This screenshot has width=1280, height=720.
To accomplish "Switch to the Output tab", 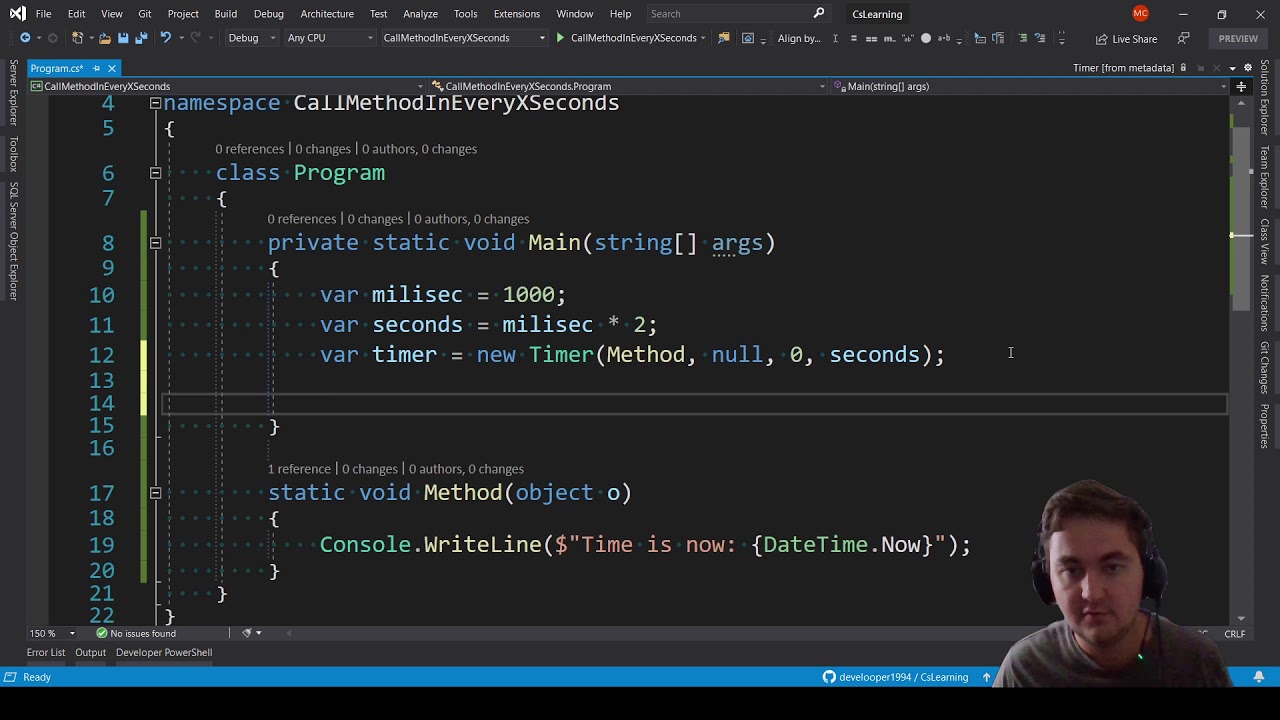I will (90, 652).
